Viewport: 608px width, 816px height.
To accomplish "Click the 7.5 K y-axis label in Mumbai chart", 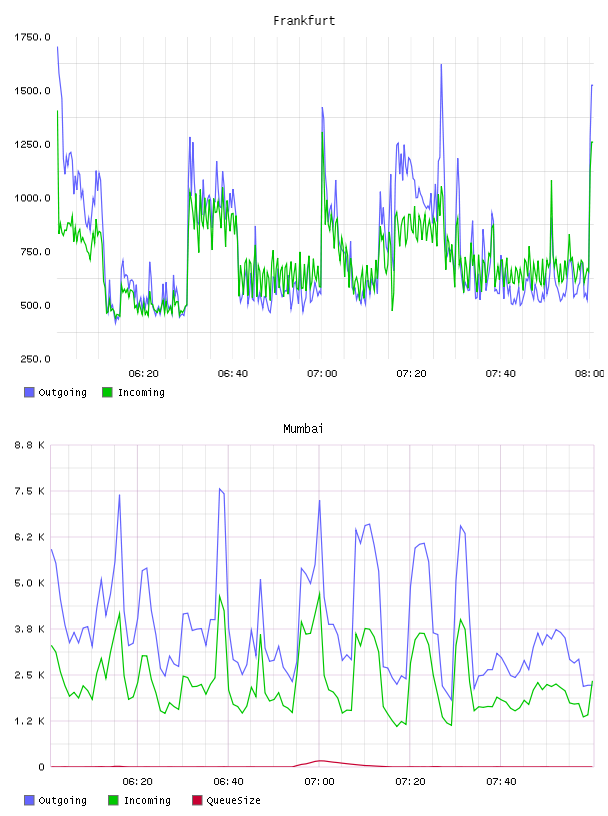I will click(x=30, y=491).
